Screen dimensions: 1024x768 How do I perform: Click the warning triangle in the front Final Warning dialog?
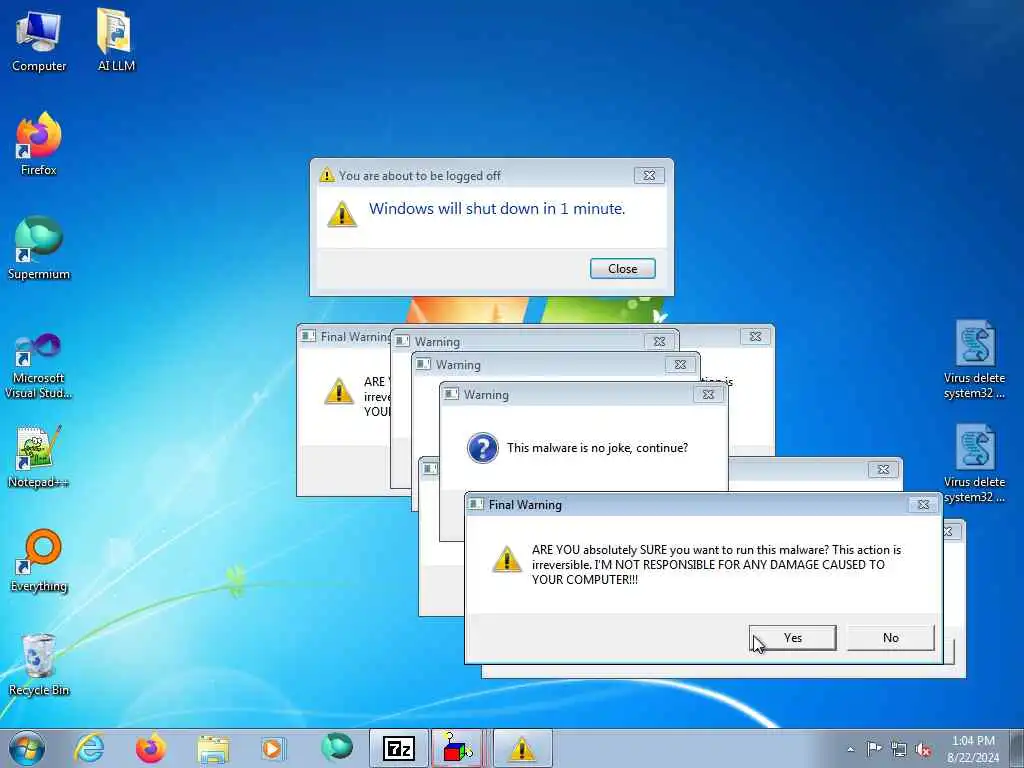pyautogui.click(x=507, y=559)
